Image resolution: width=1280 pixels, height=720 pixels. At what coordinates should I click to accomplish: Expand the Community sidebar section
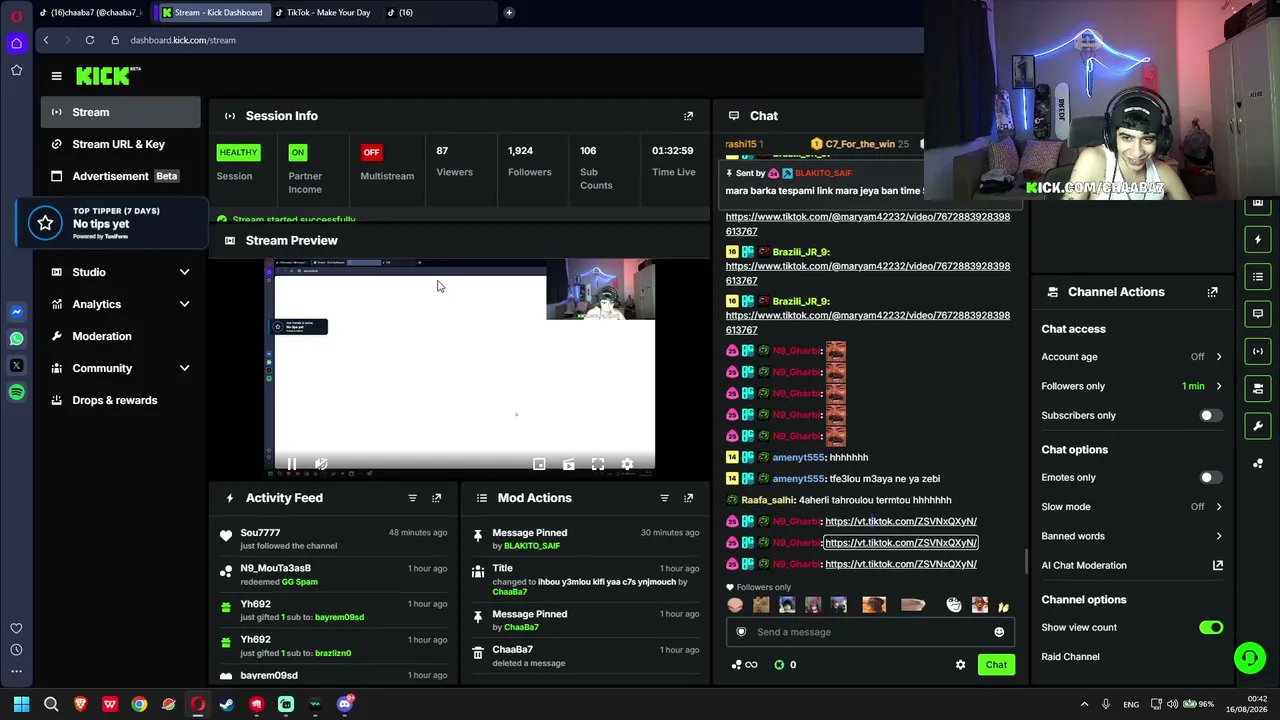pos(120,368)
